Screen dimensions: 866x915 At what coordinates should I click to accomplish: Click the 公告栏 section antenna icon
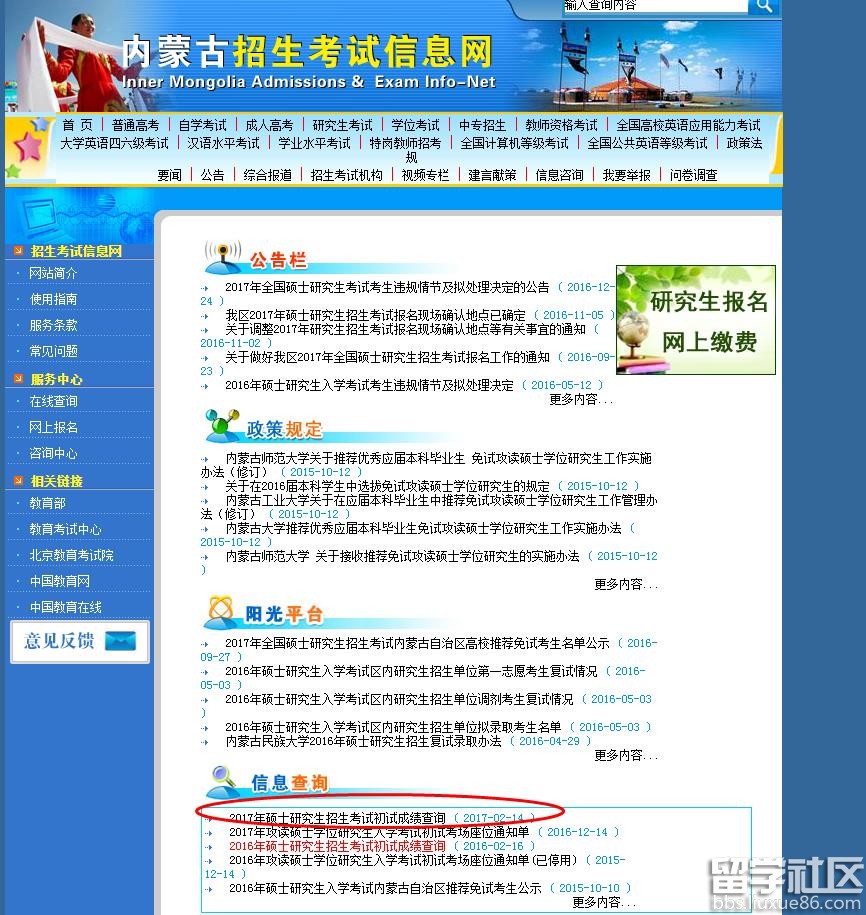pos(222,257)
